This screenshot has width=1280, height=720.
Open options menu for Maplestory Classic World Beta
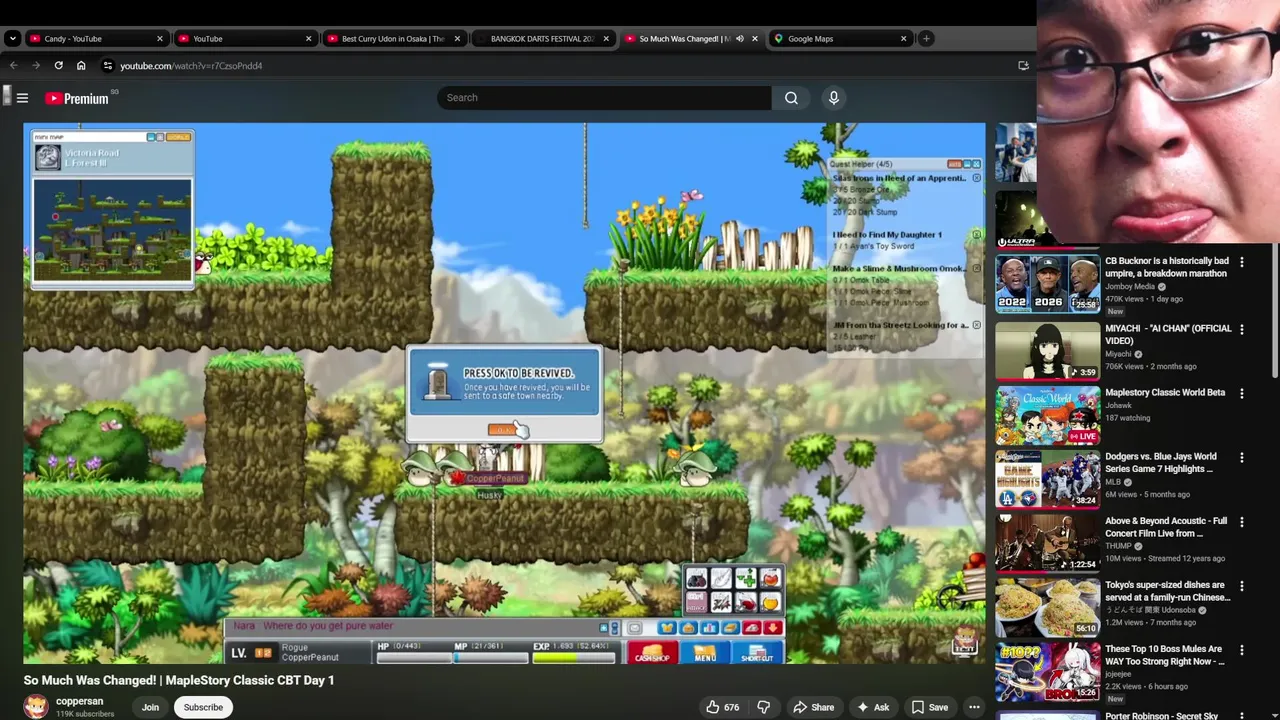pyautogui.click(x=1242, y=393)
